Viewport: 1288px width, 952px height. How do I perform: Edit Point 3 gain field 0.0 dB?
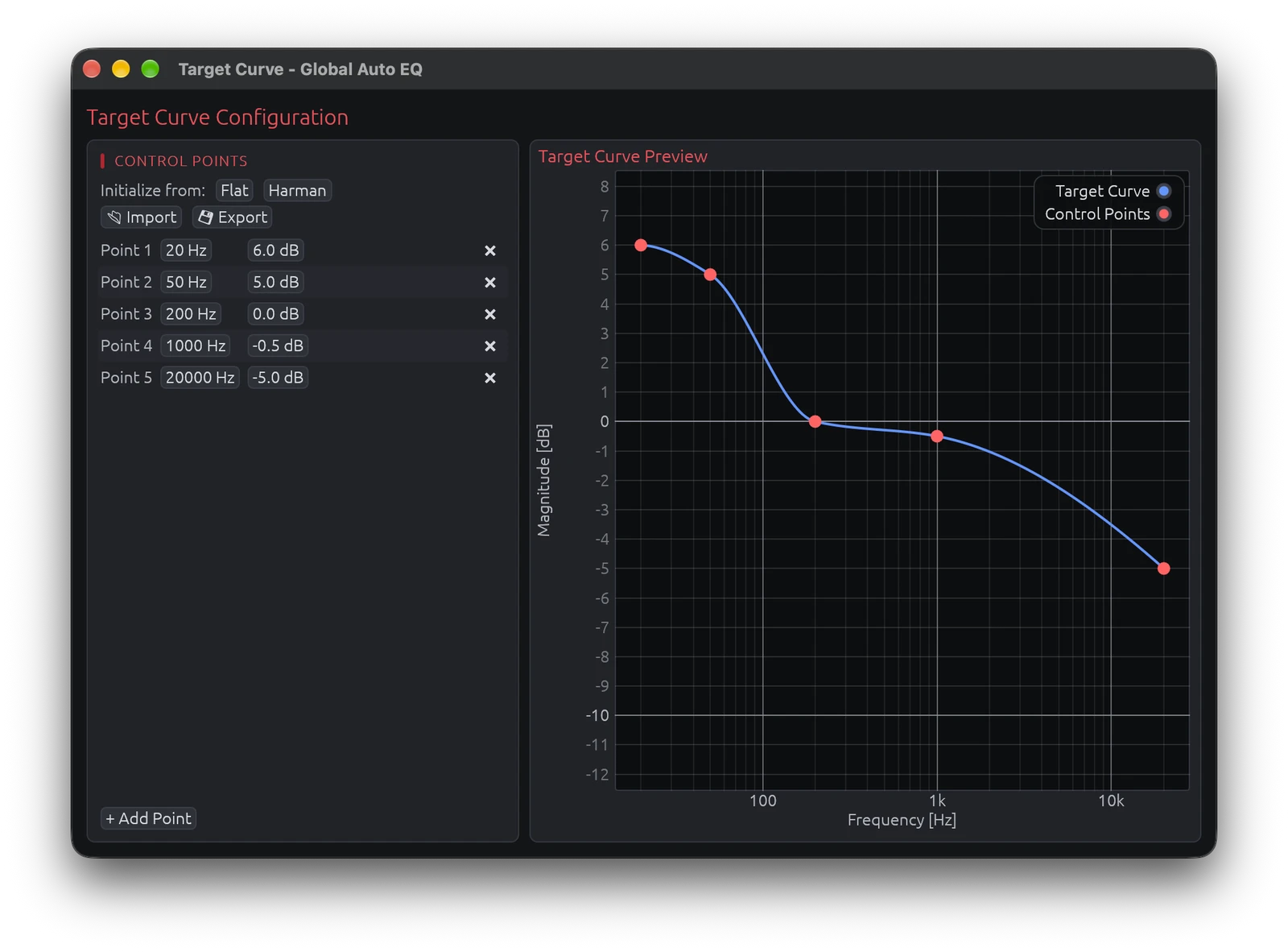[275, 314]
